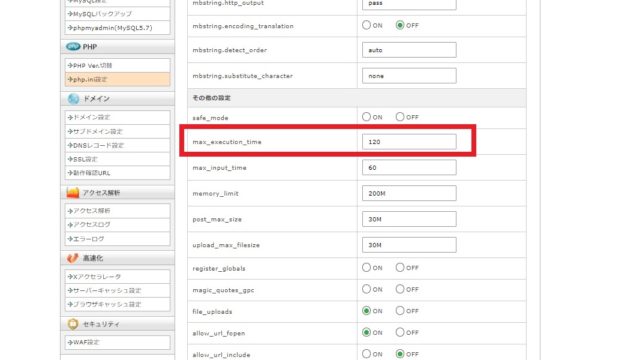Click the upload_max_filesize input field
The width and height of the screenshot is (640, 360).
click(x=409, y=244)
